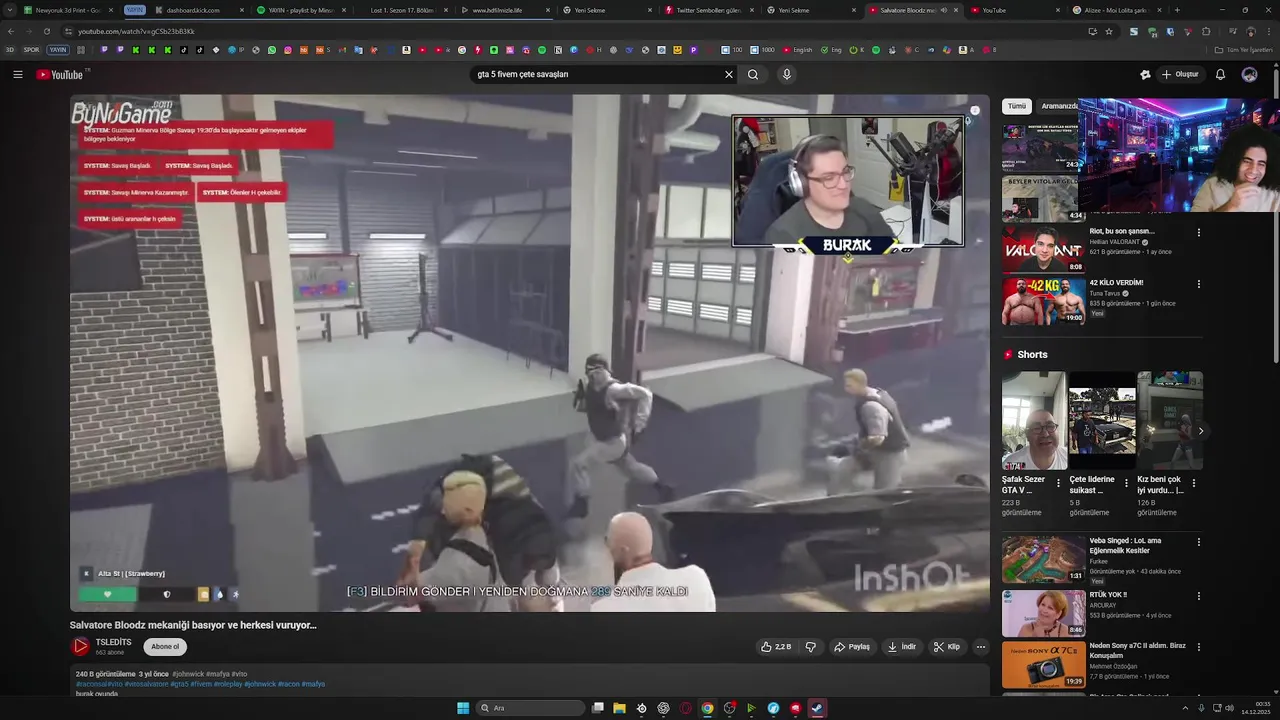The width and height of the screenshot is (1280, 720).
Task: Open the YouTube guide hamburger menu
Action: coord(17,74)
